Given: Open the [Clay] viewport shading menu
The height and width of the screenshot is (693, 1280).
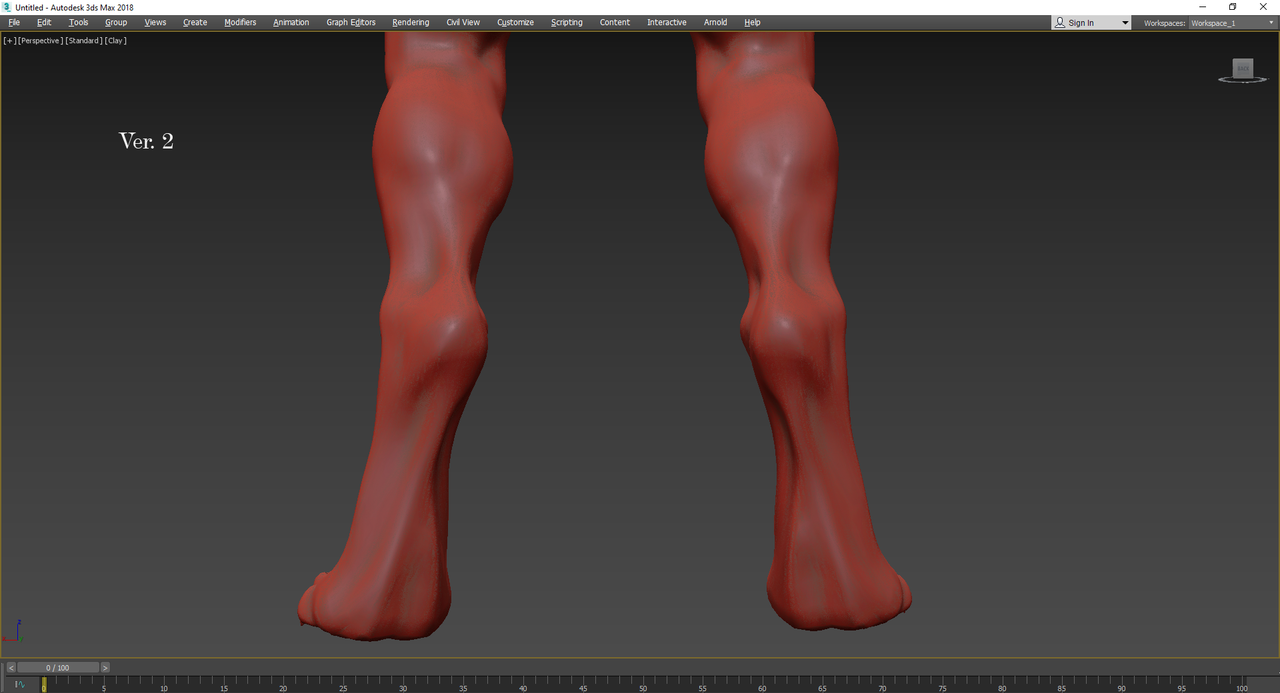Looking at the screenshot, I should click(115, 41).
